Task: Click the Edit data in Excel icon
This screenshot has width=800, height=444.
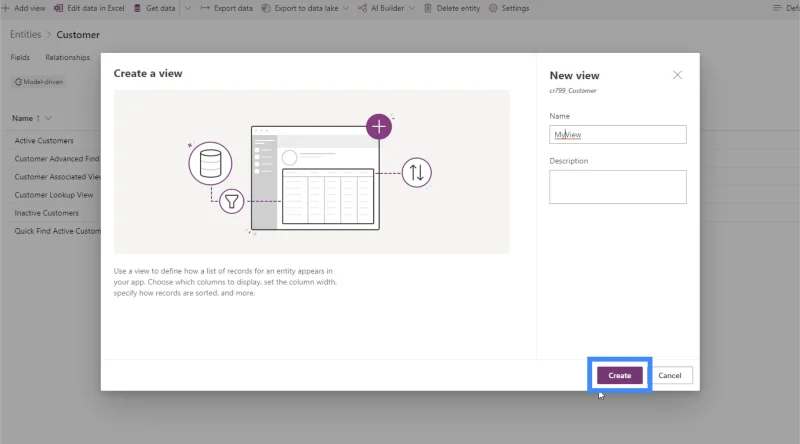Action: (59, 8)
